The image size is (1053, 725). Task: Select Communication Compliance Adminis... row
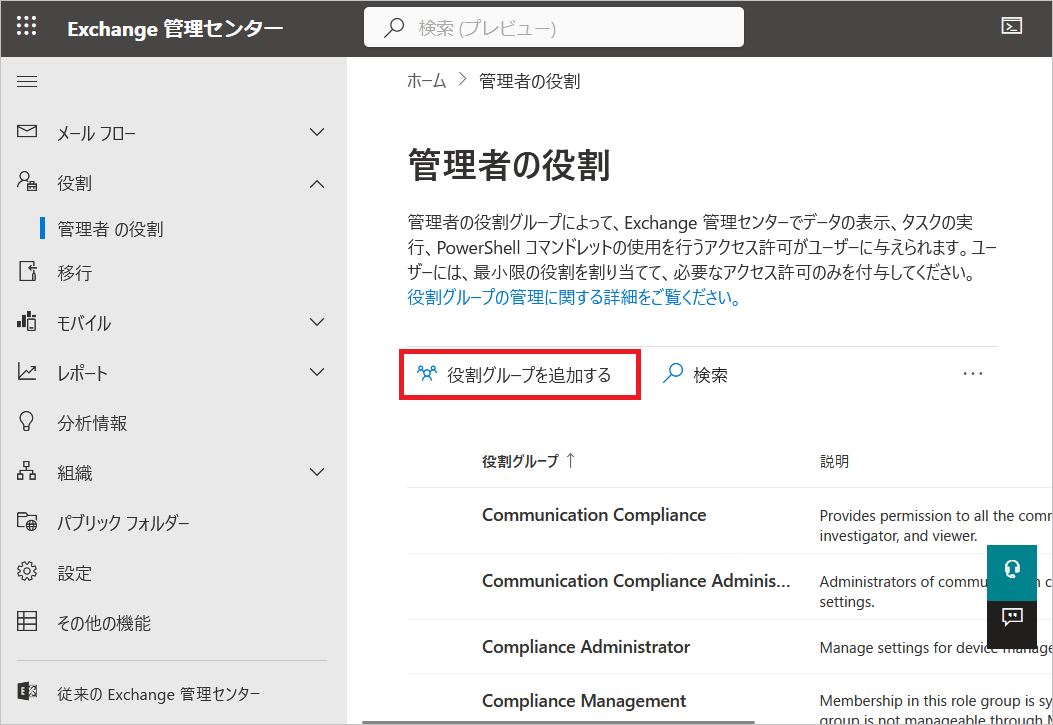729,587
